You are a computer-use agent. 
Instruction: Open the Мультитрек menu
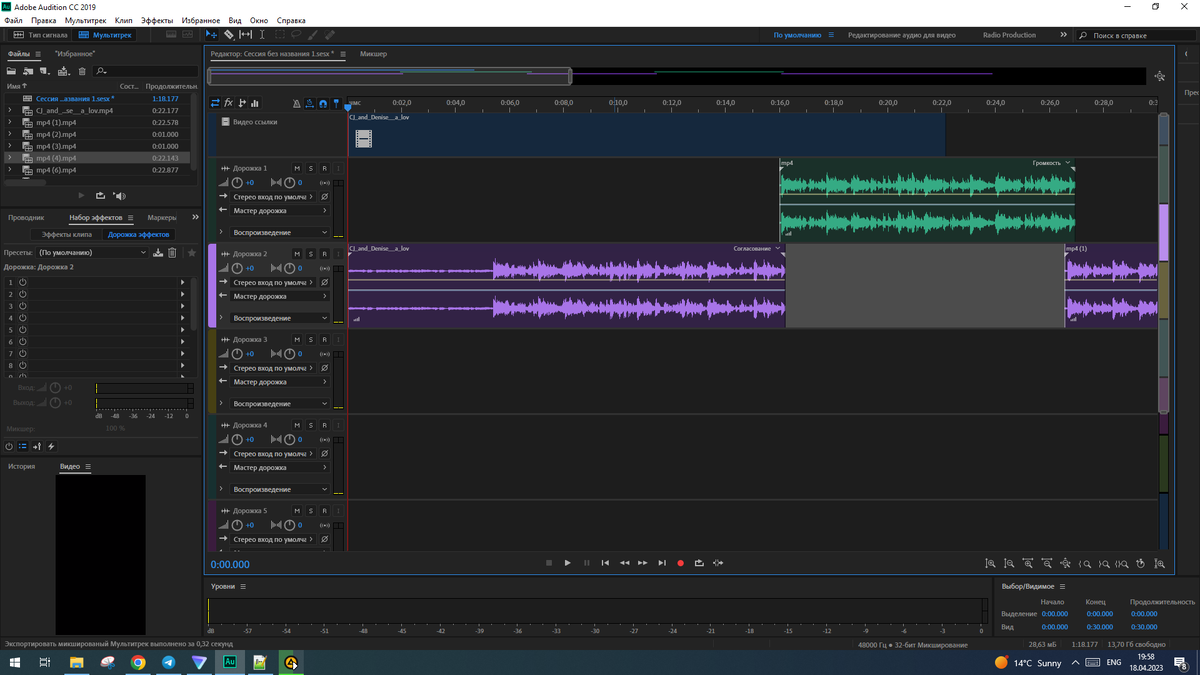point(86,20)
